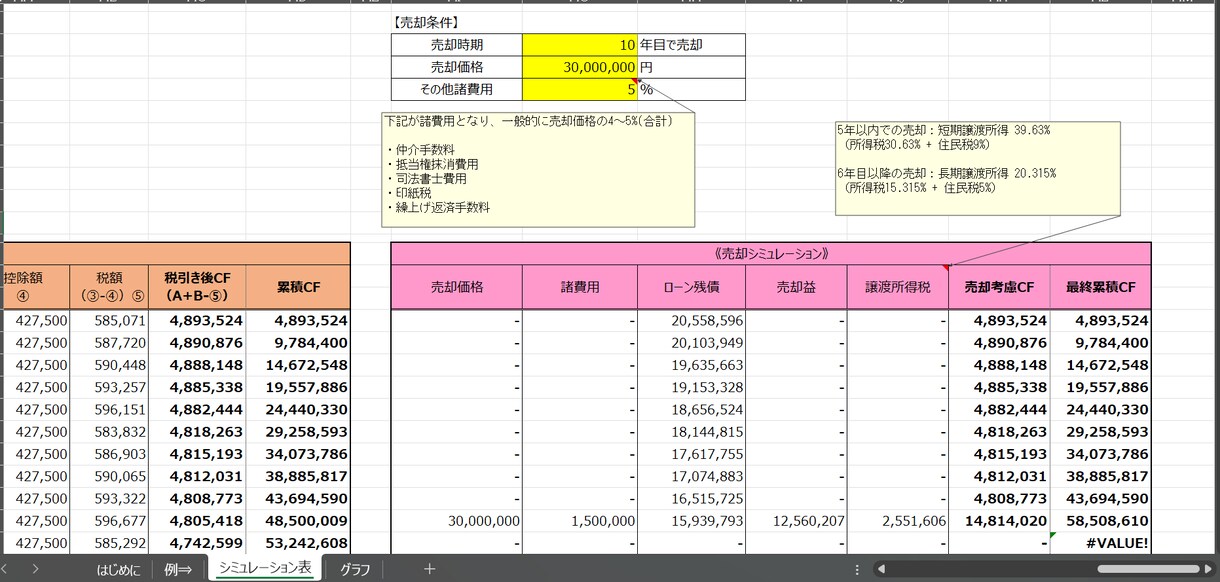Click the 【売却条件】 heading
The height and width of the screenshot is (582, 1220).
click(427, 22)
